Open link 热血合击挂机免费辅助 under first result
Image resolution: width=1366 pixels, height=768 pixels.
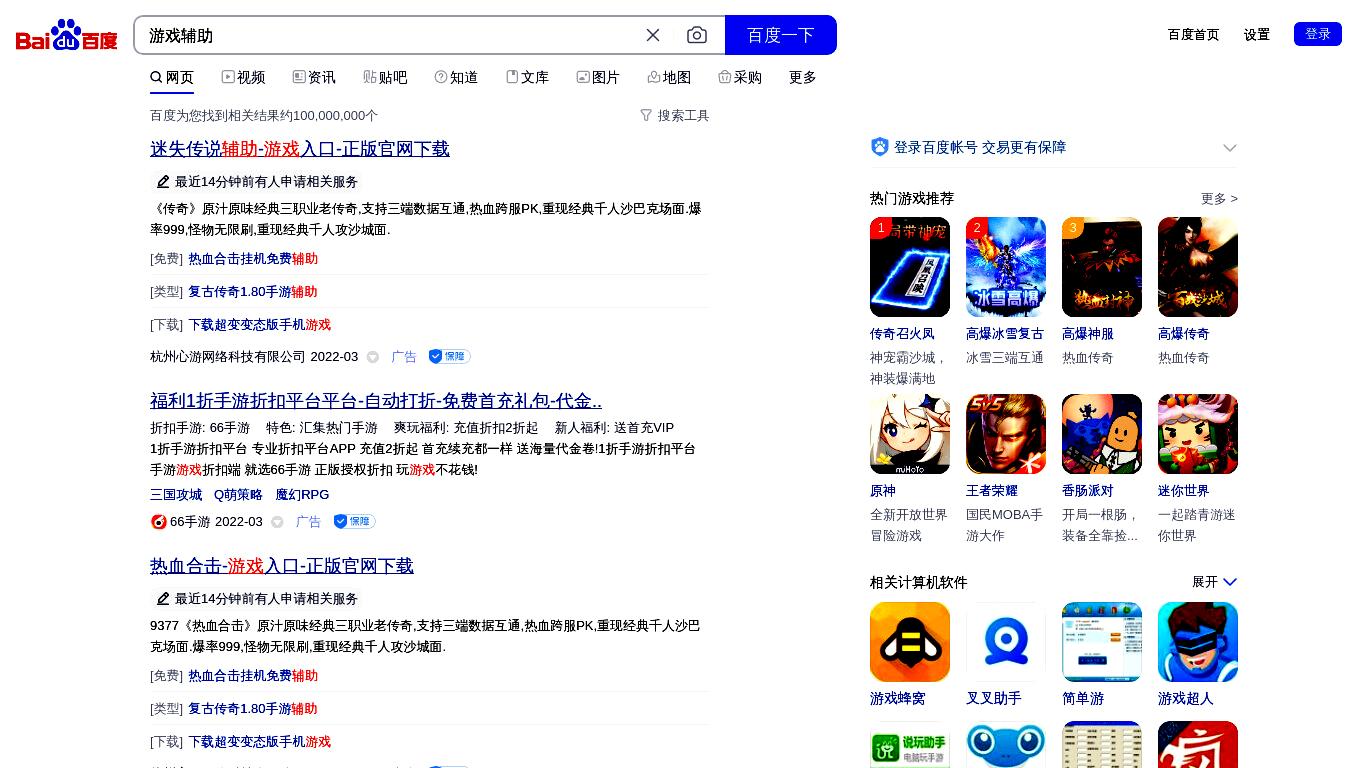(x=253, y=259)
